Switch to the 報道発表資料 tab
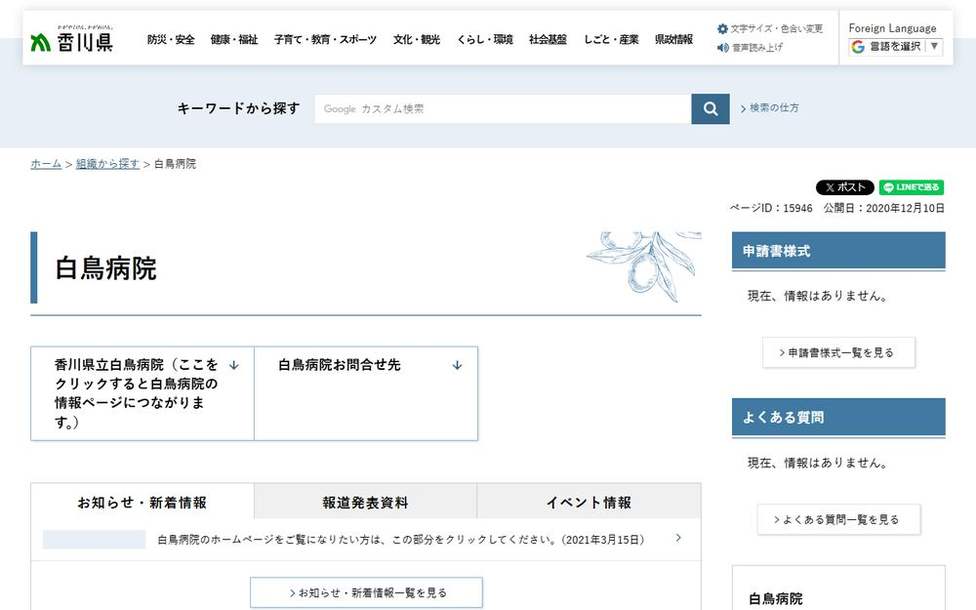The width and height of the screenshot is (976, 610). 365,502
